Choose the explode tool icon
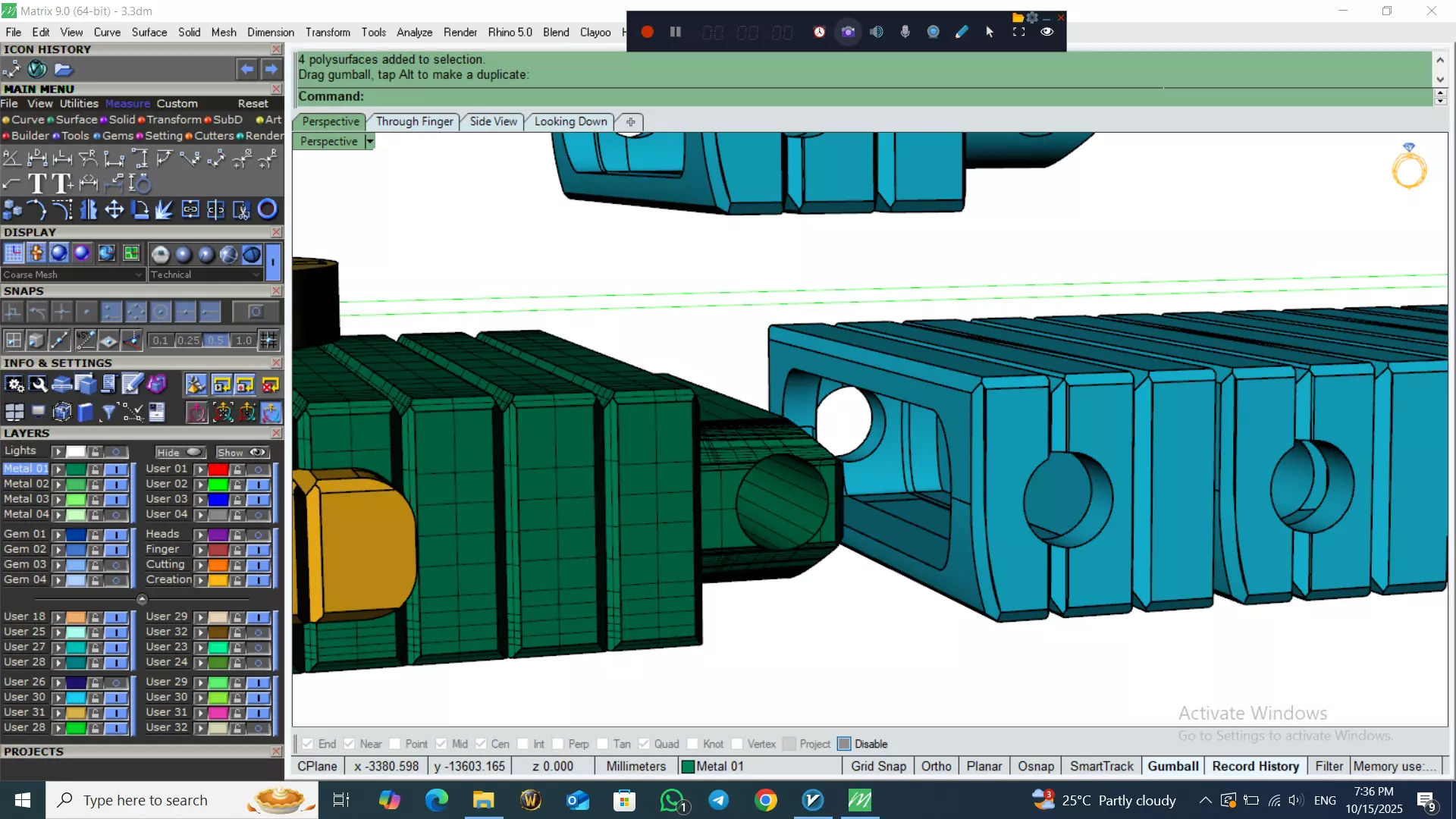Screen dimensions: 1456x819 pos(164,209)
